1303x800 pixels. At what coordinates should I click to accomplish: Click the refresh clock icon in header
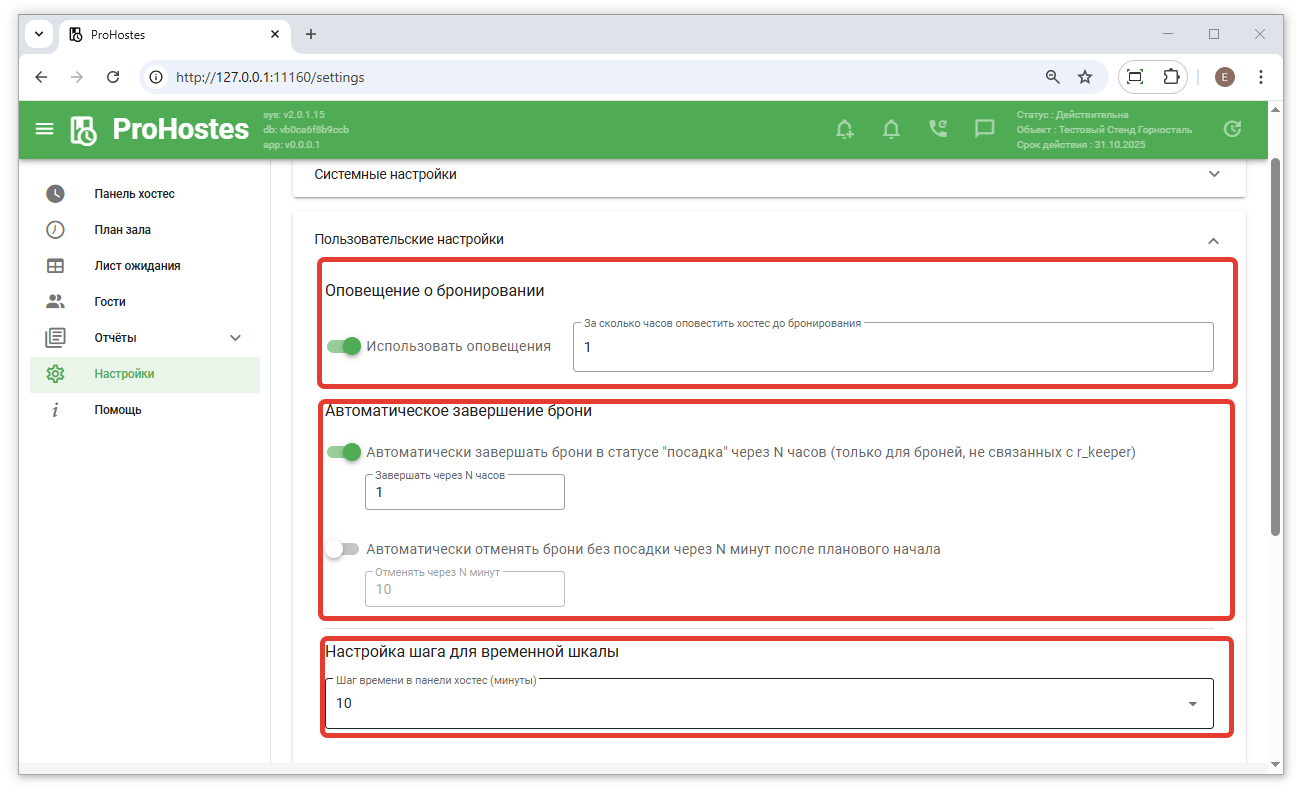(1233, 129)
